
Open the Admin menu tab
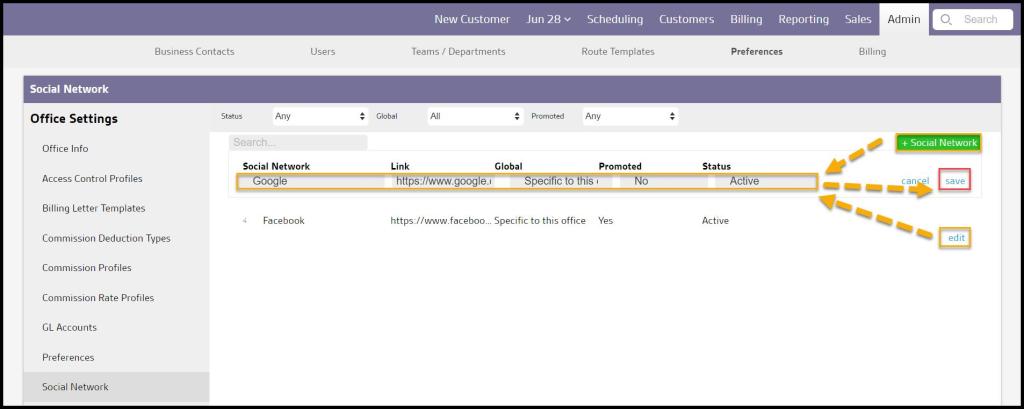(x=904, y=19)
